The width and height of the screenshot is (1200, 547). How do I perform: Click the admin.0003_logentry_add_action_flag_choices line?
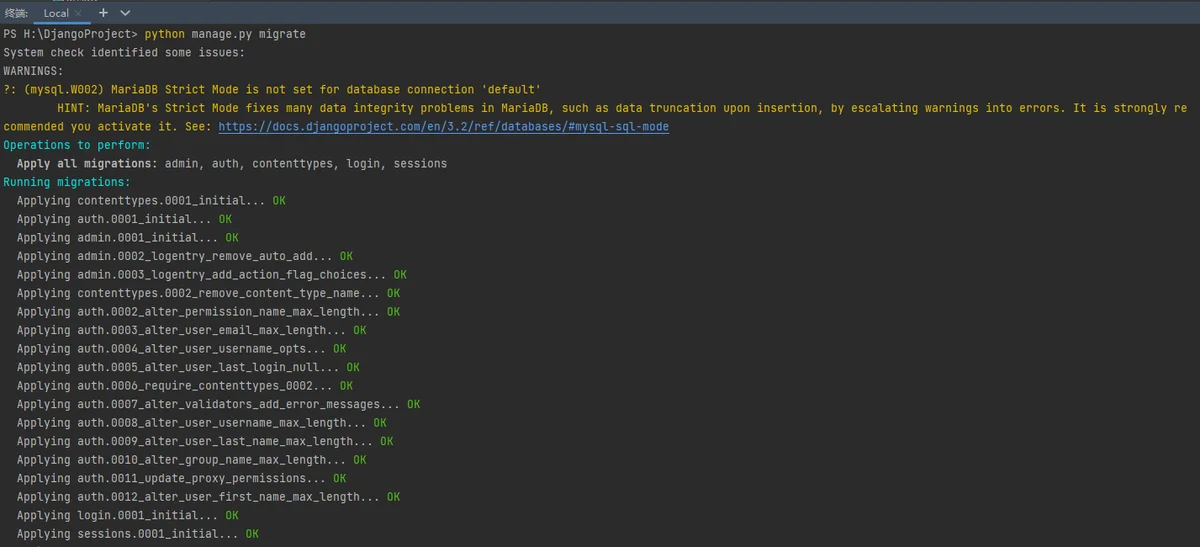(212, 274)
